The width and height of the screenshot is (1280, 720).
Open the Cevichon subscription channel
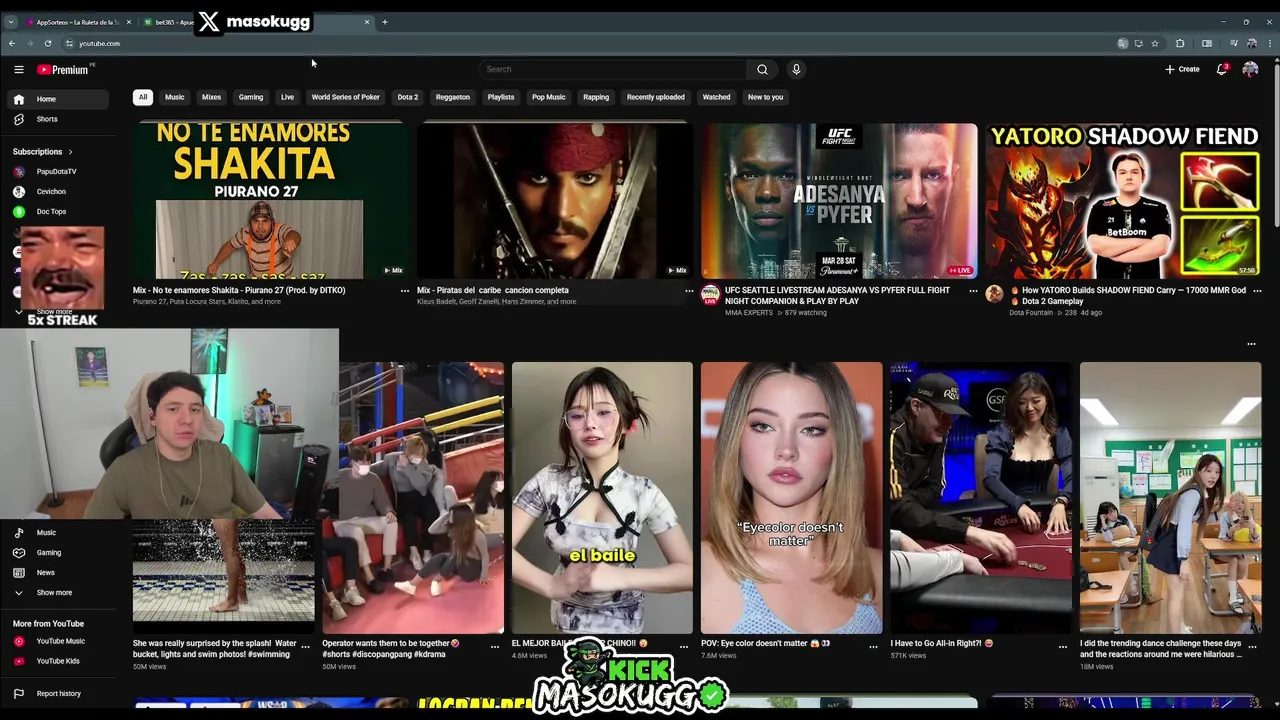click(x=57, y=191)
